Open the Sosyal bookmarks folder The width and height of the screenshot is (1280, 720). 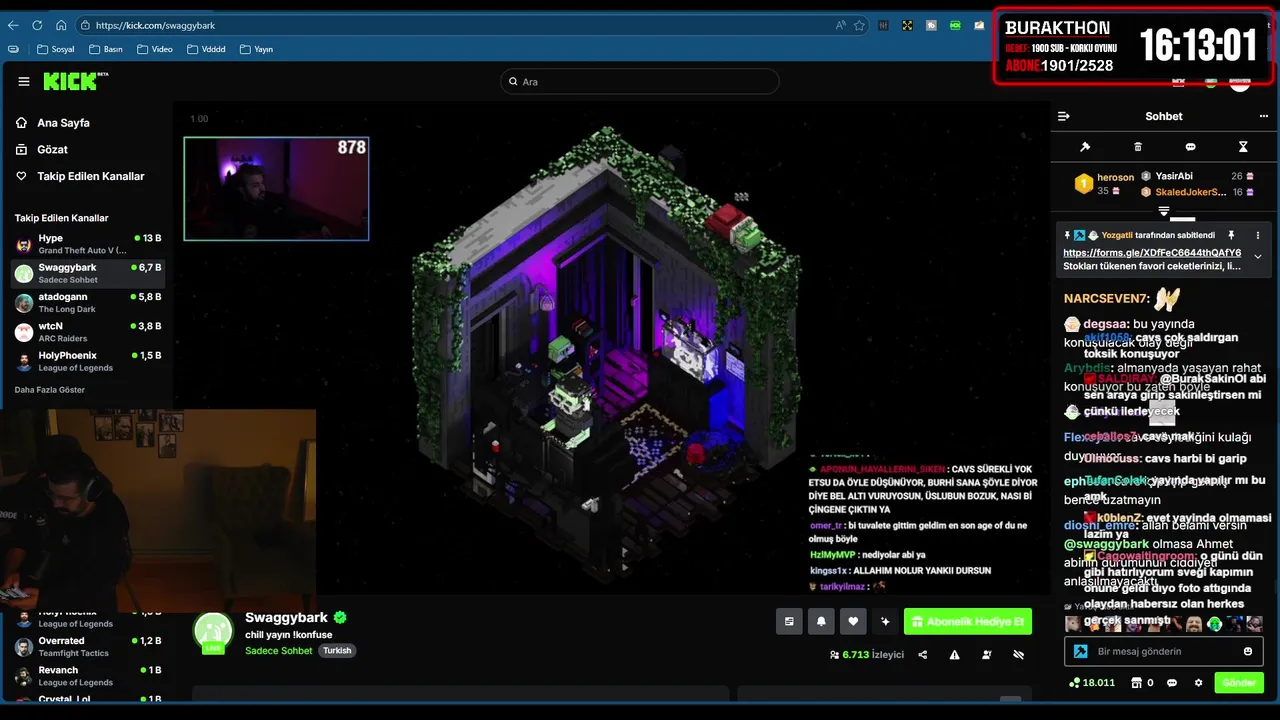point(55,49)
